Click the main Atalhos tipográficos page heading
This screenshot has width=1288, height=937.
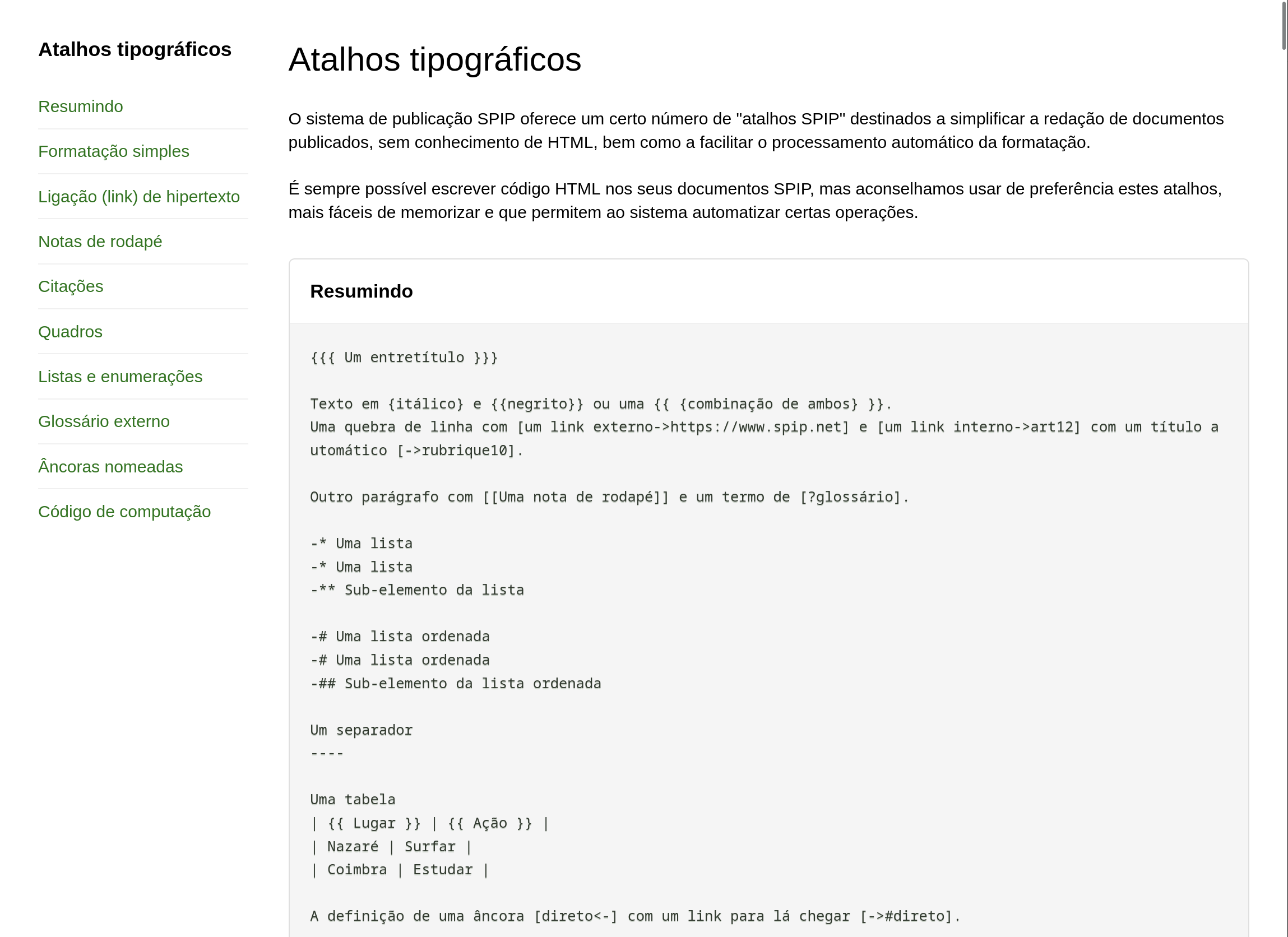[434, 59]
